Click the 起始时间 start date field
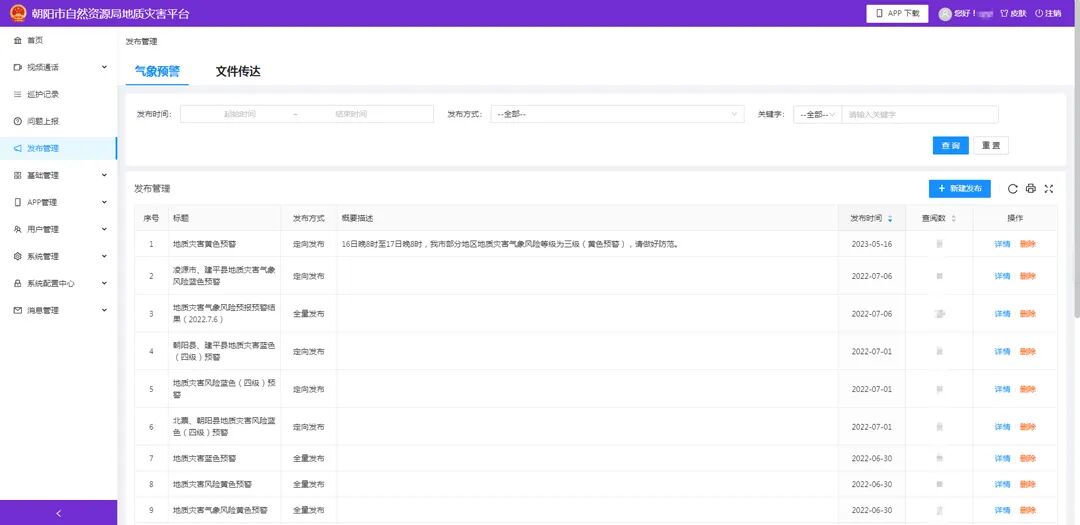Viewport: 1080px width, 525px height. [x=240, y=114]
